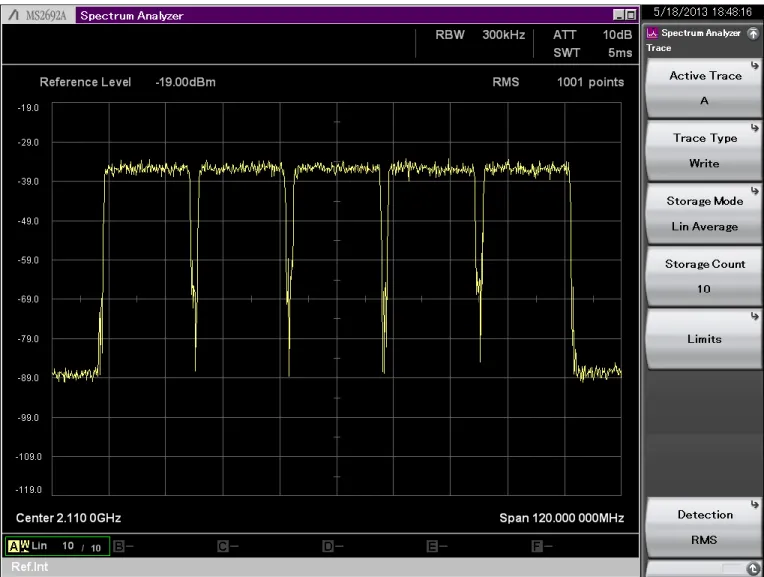764x577 pixels.
Task: Click the Ref.Int status text
Action: [x=30, y=567]
